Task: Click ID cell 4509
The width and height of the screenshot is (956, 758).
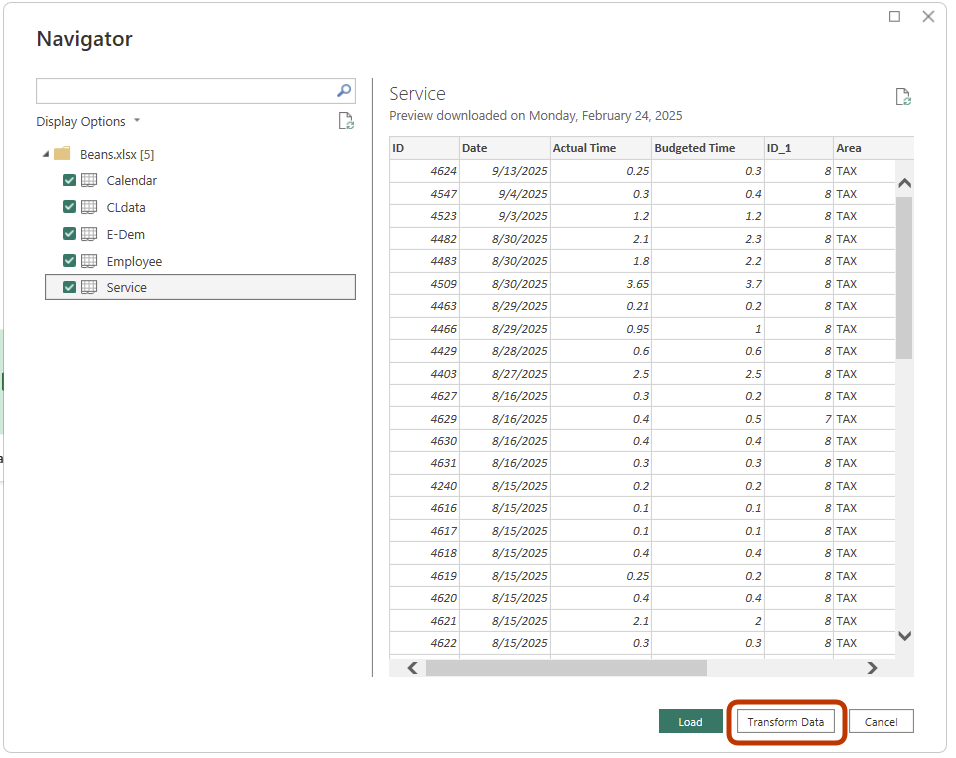Action: pyautogui.click(x=424, y=284)
